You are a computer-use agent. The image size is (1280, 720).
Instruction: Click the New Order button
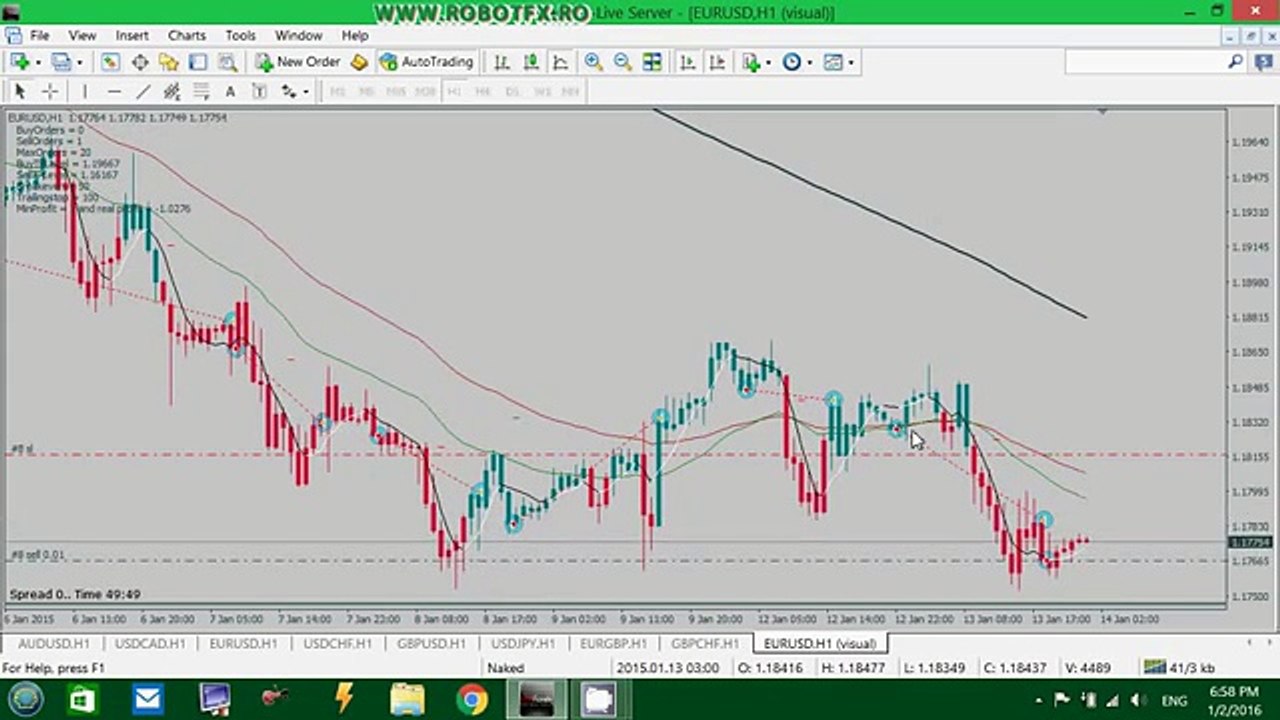click(298, 62)
